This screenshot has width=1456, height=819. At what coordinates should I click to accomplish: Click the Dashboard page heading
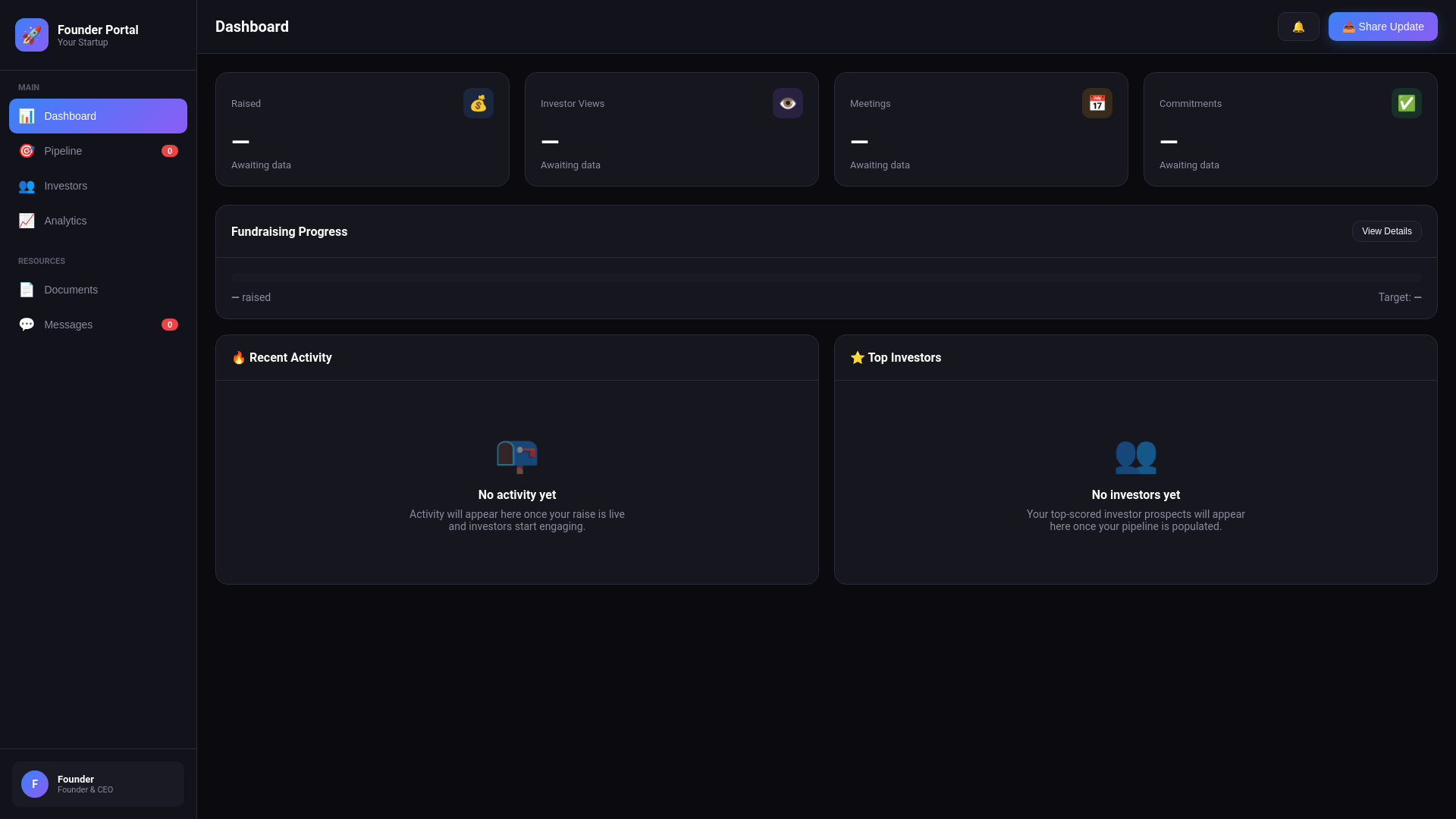[x=252, y=27]
